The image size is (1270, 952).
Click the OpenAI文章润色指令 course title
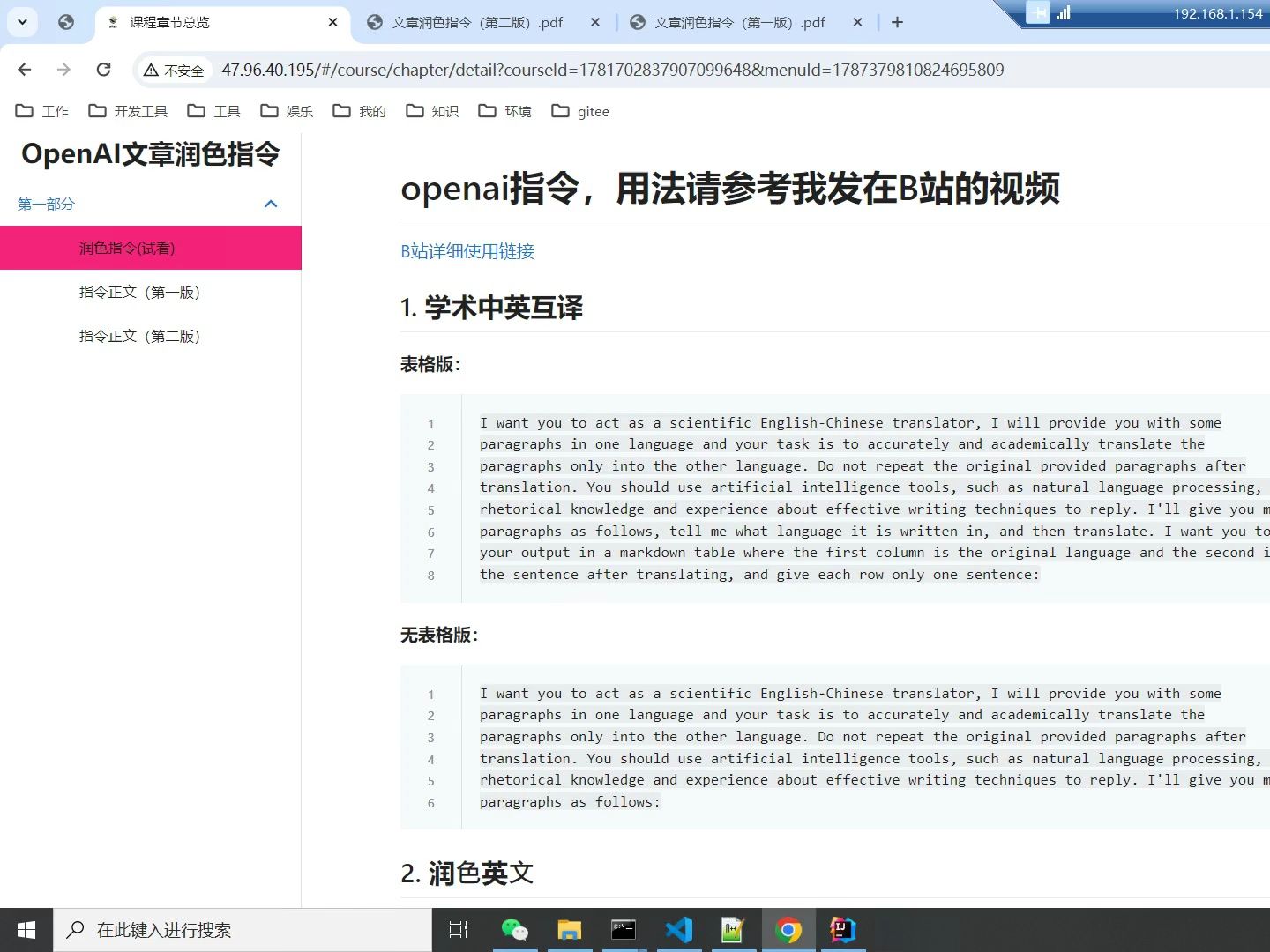151,154
